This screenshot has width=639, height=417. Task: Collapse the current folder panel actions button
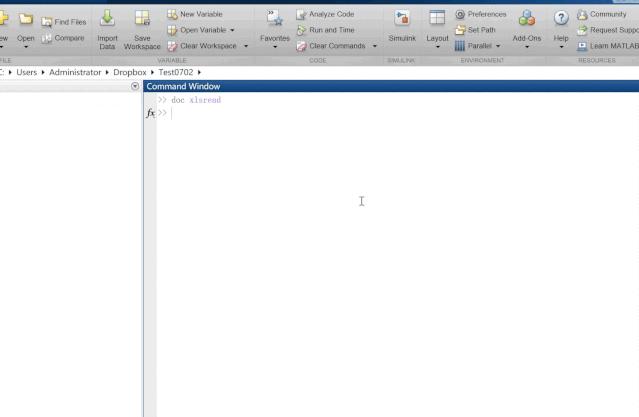135,86
